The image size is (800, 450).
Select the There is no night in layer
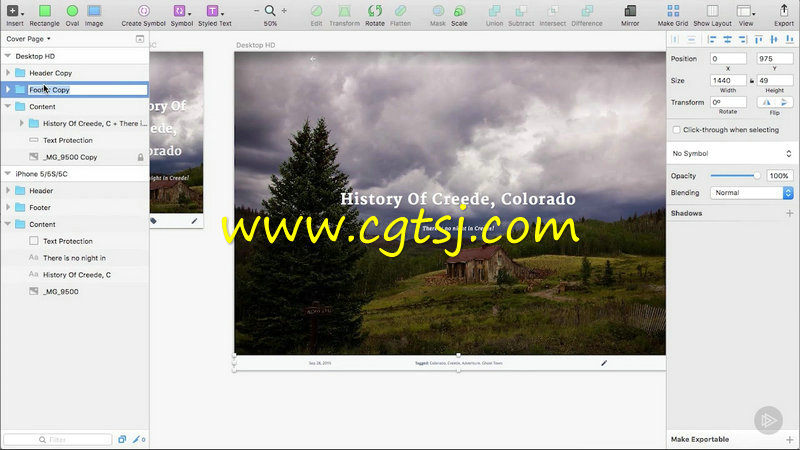74,258
